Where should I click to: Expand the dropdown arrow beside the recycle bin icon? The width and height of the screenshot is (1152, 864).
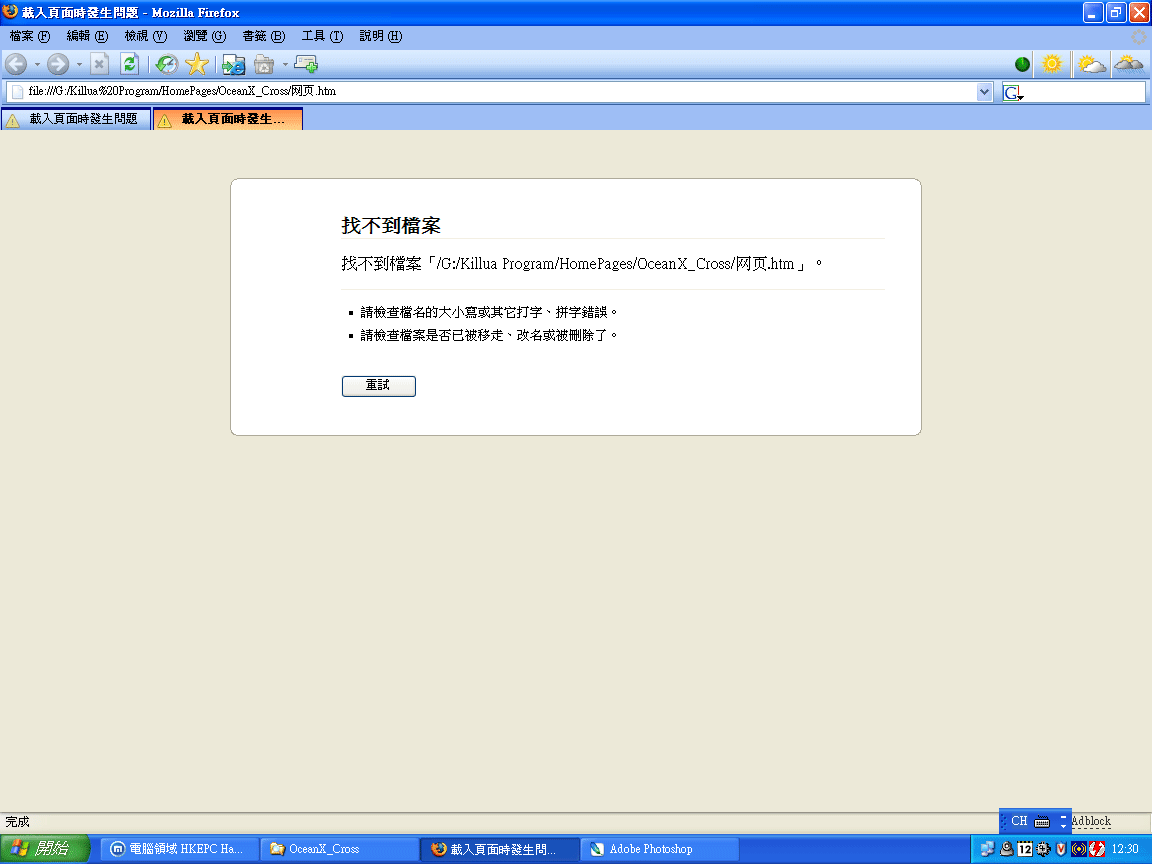coord(285,65)
